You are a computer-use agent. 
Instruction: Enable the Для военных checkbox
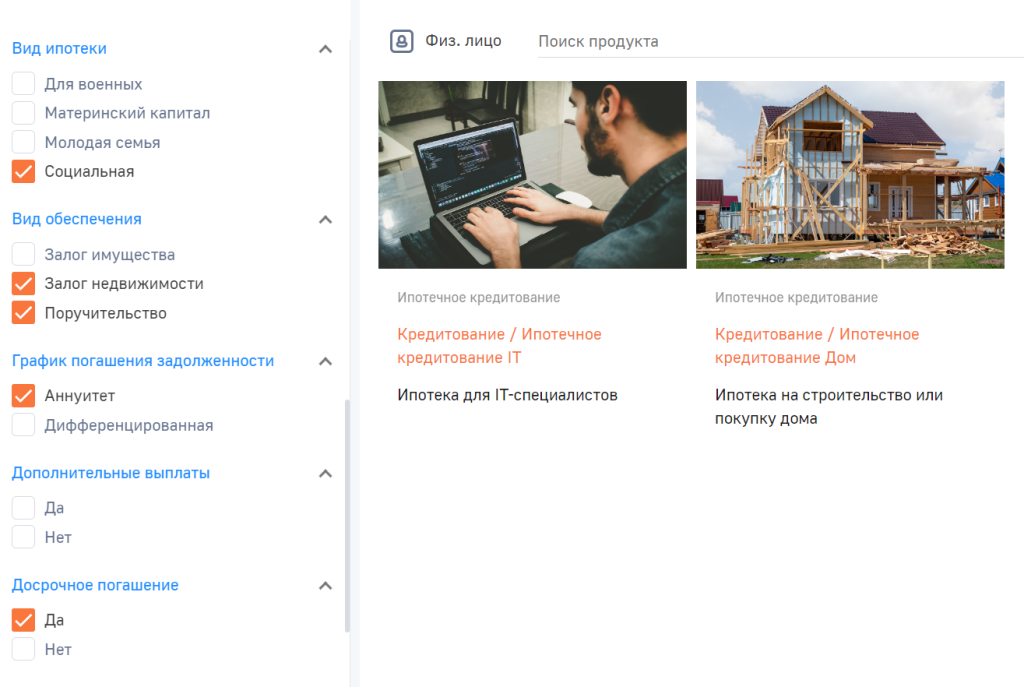(24, 84)
